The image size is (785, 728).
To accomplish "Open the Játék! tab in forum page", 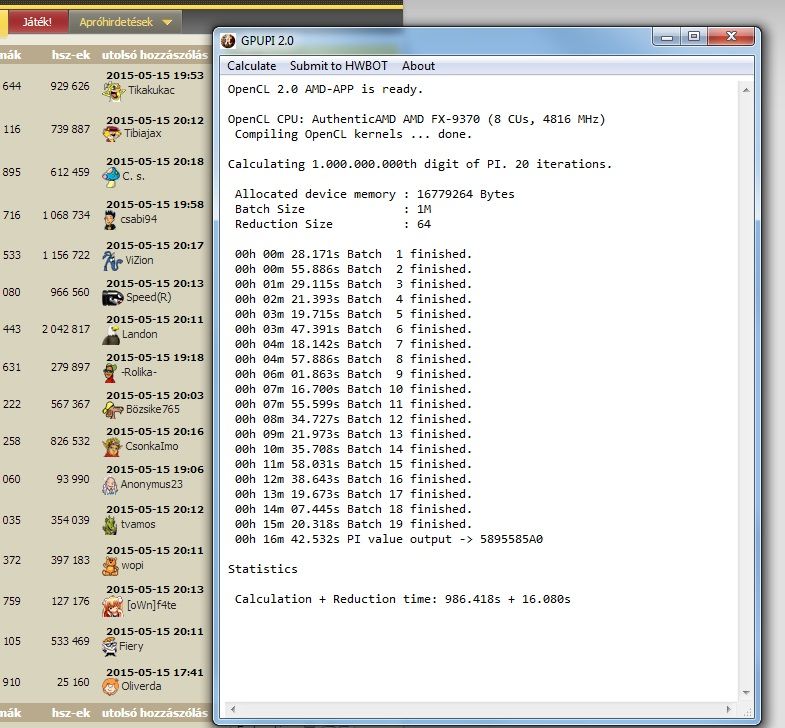I will (x=37, y=22).
